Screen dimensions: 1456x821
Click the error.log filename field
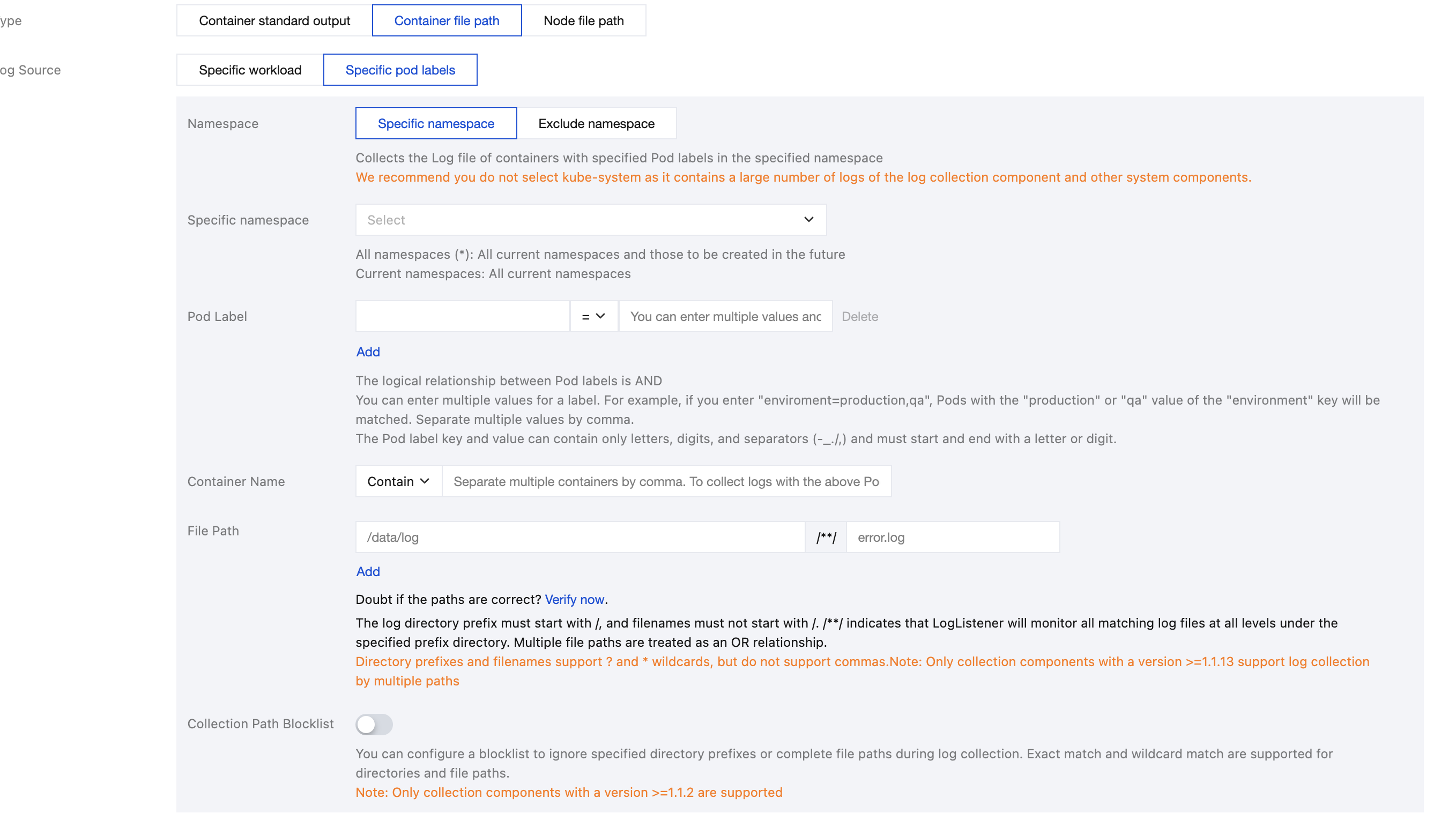tap(952, 538)
